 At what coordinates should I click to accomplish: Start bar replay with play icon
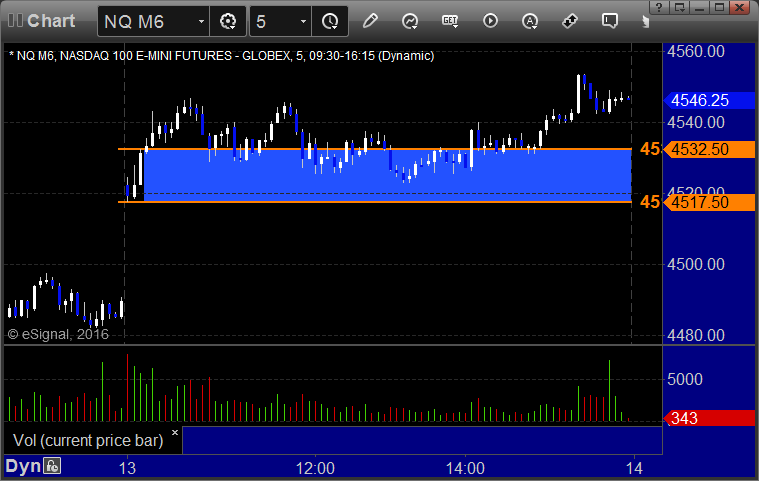point(490,21)
